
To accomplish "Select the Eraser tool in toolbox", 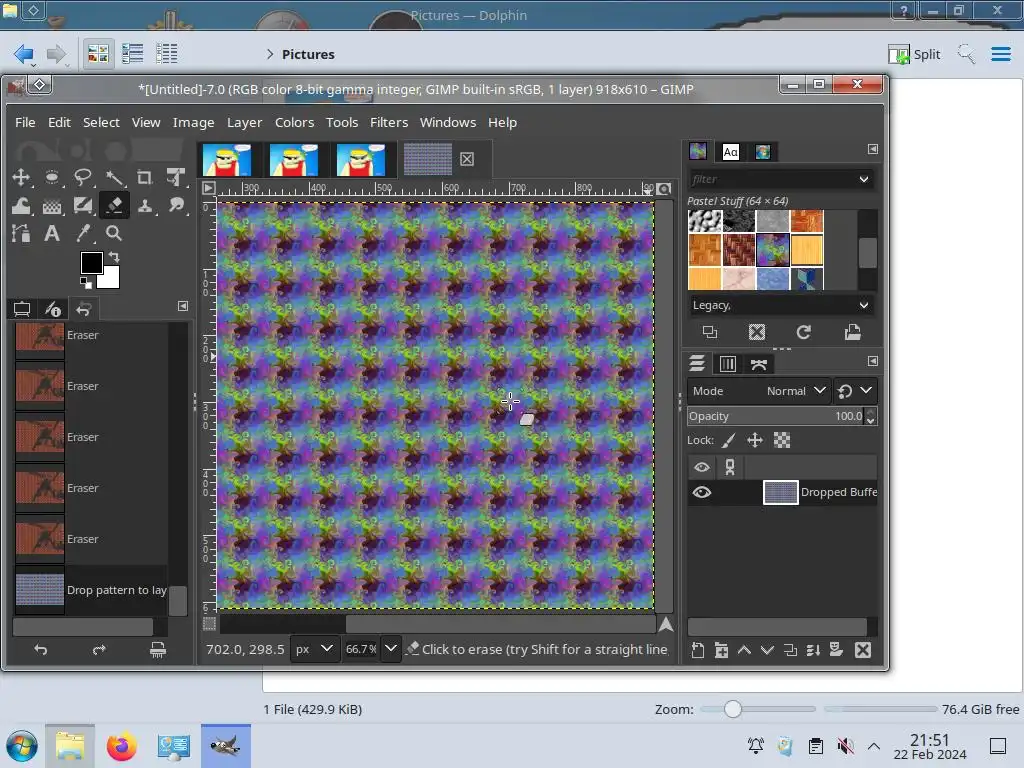I will tap(114, 205).
